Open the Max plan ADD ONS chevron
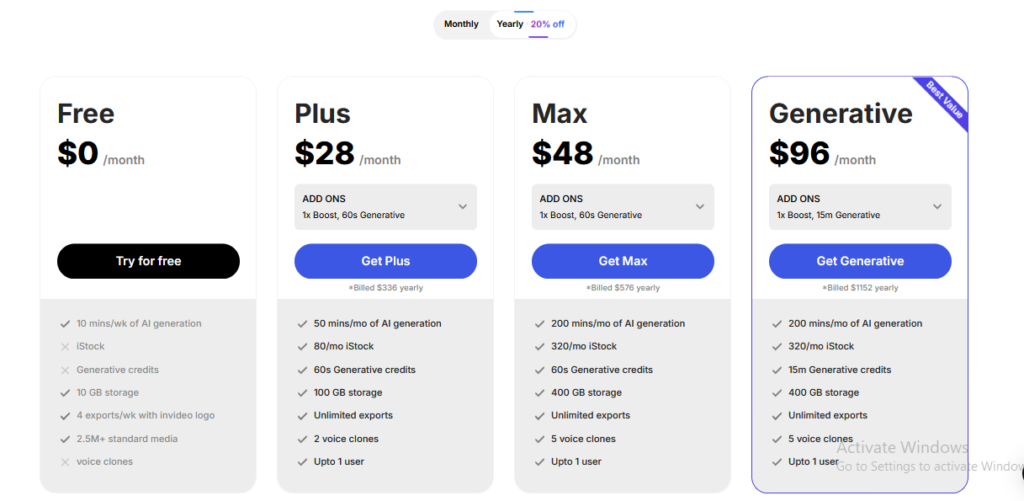The image size is (1024, 501). (699, 206)
